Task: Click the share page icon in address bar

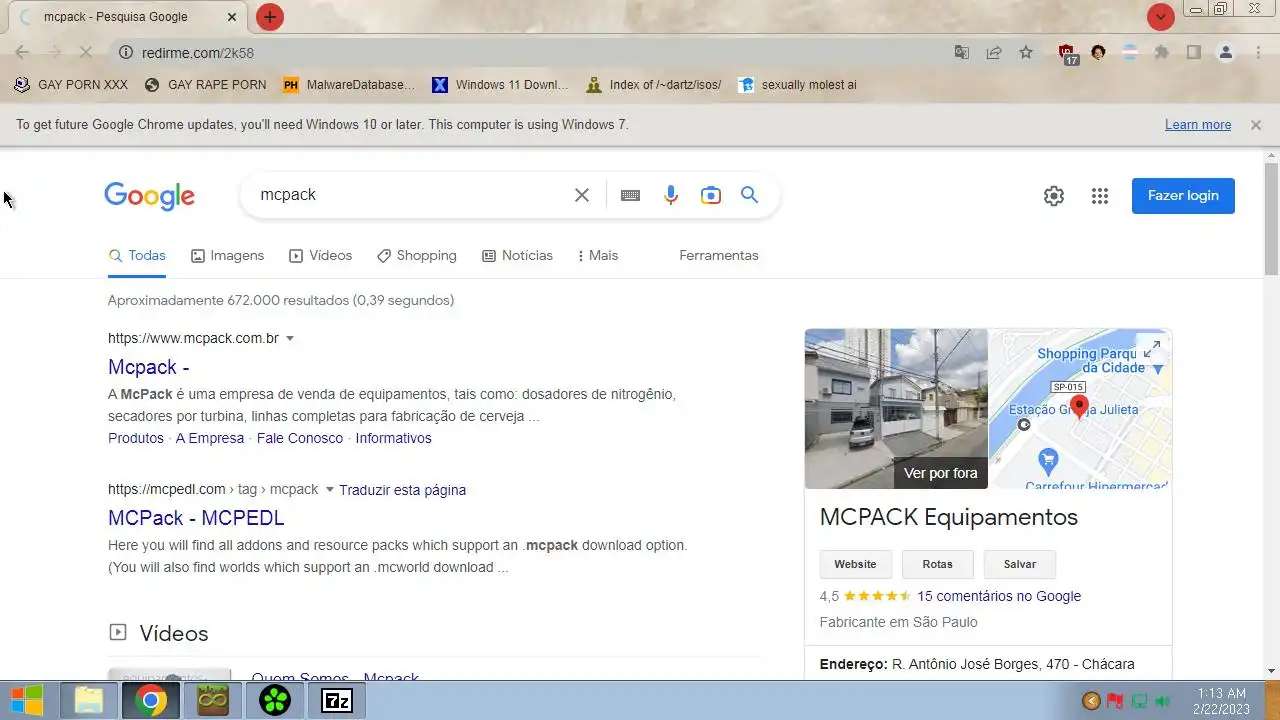Action: [994, 53]
